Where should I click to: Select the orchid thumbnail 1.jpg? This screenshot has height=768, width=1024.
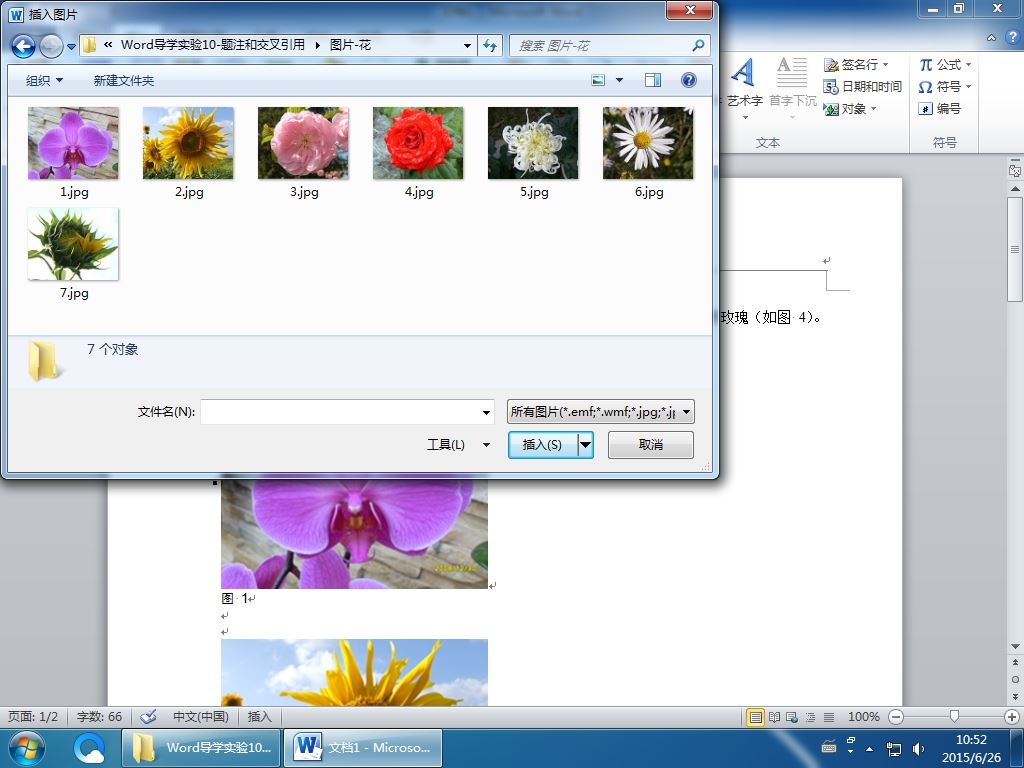click(73, 143)
